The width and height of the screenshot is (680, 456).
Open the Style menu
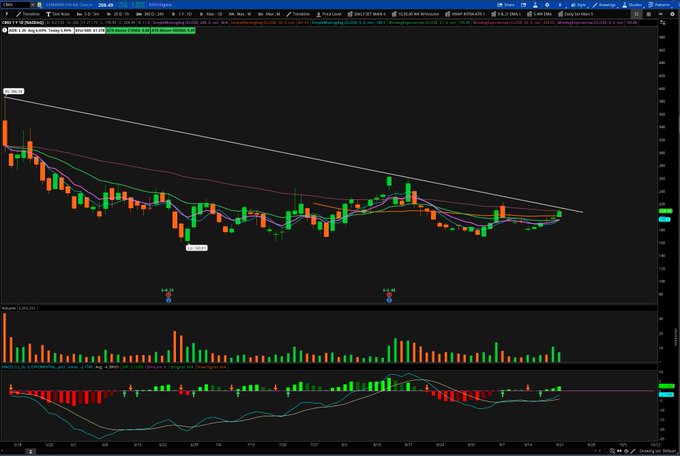(579, 5)
